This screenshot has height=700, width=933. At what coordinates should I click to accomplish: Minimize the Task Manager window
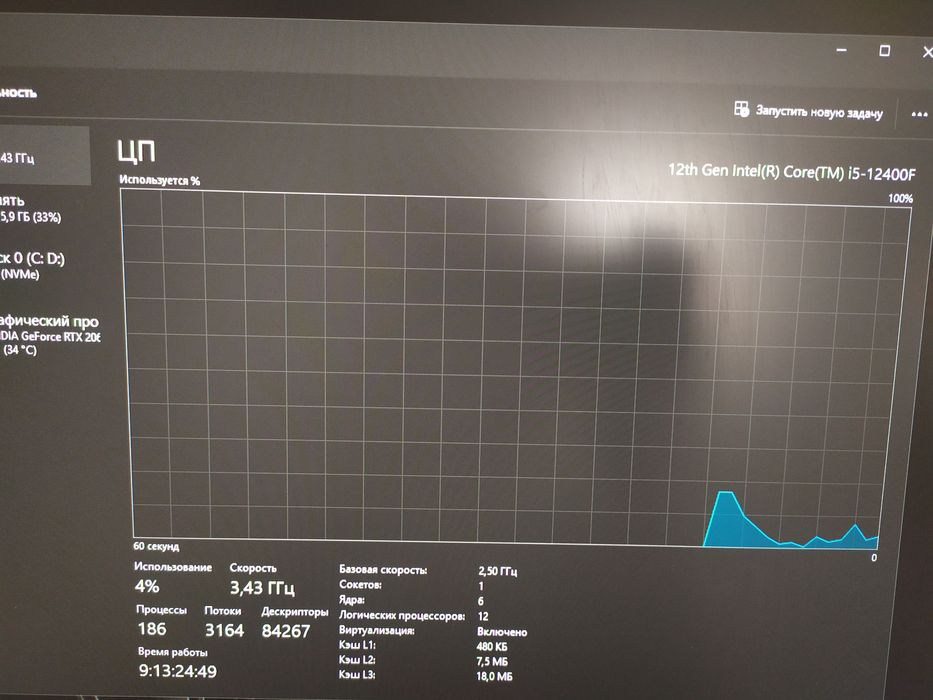coord(841,50)
